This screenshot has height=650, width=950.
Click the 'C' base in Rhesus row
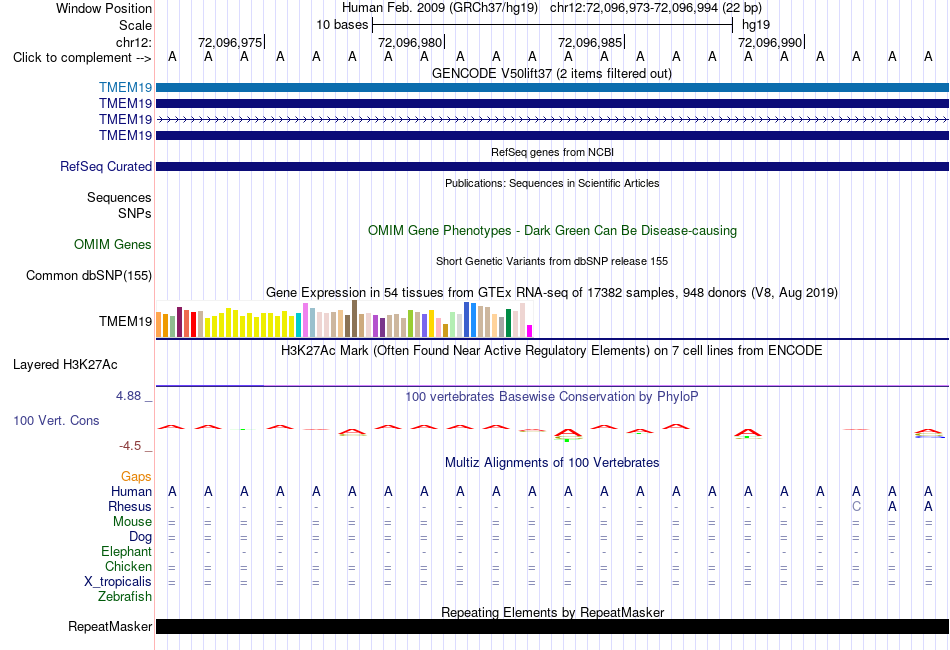click(856, 506)
